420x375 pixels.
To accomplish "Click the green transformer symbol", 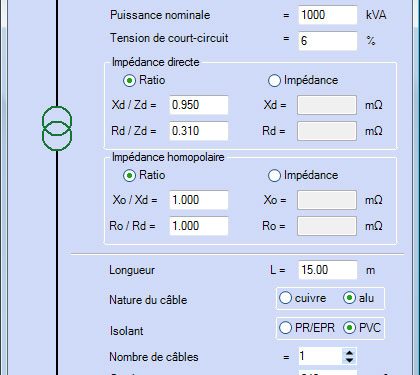I will point(57,128).
